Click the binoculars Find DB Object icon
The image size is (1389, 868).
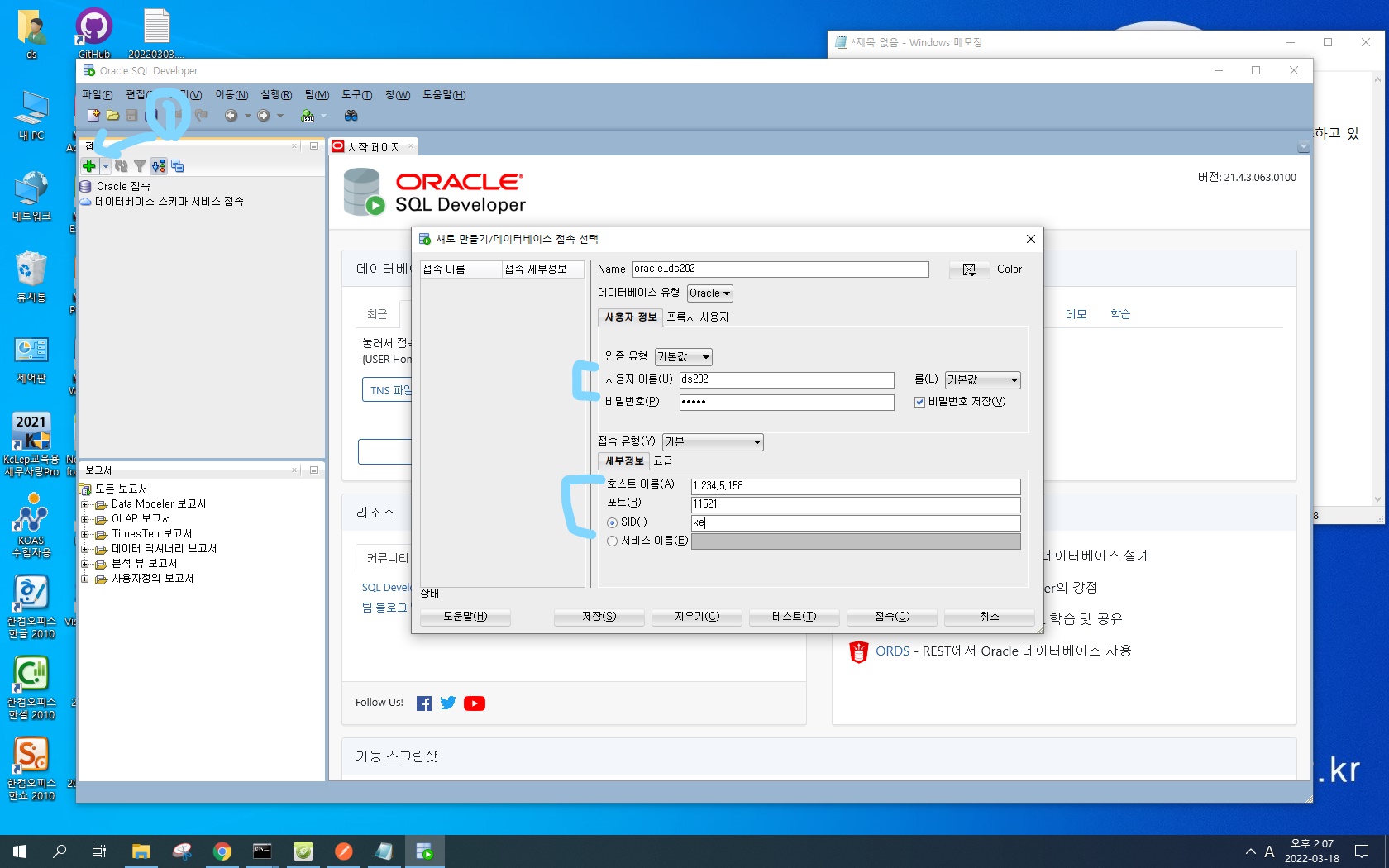[351, 116]
